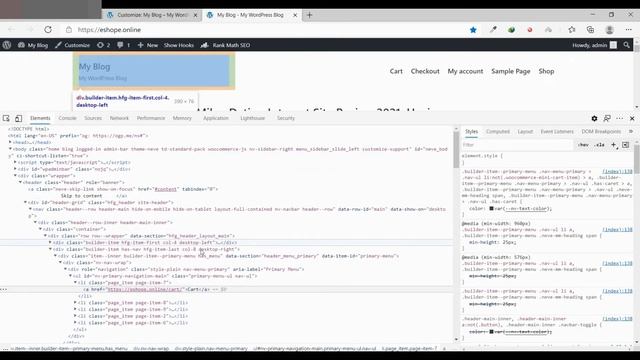
Task: Toggle the .cls class editor
Action: point(600,145)
